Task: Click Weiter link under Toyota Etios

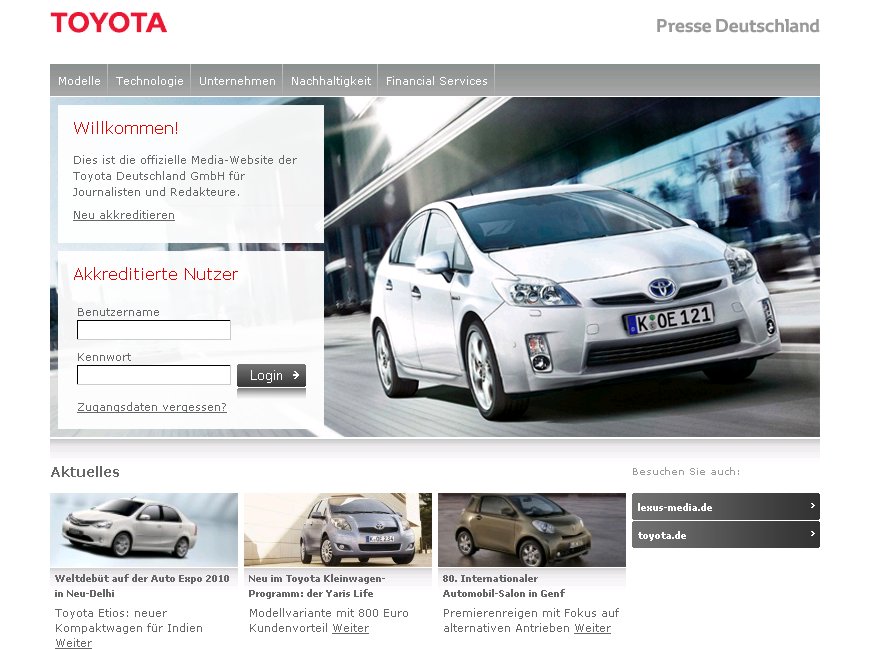Action: pyautogui.click(x=73, y=643)
